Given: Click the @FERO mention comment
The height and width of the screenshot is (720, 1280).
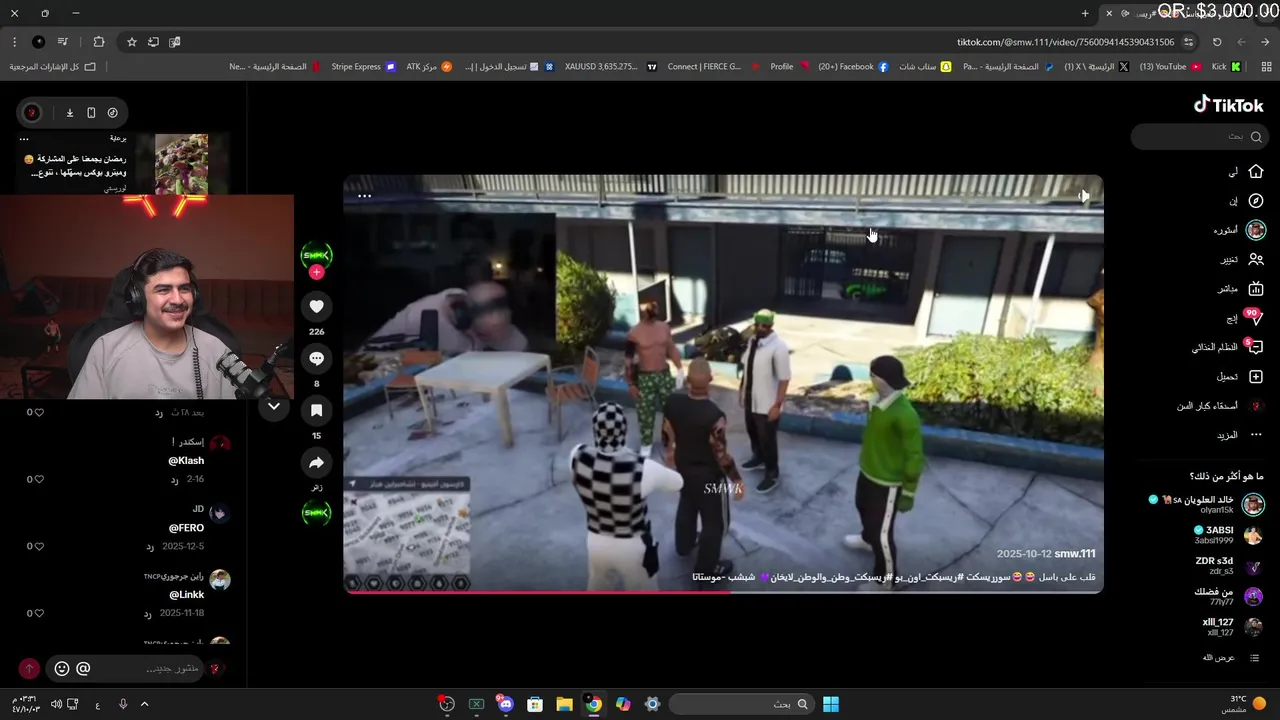Looking at the screenshot, I should (x=186, y=528).
